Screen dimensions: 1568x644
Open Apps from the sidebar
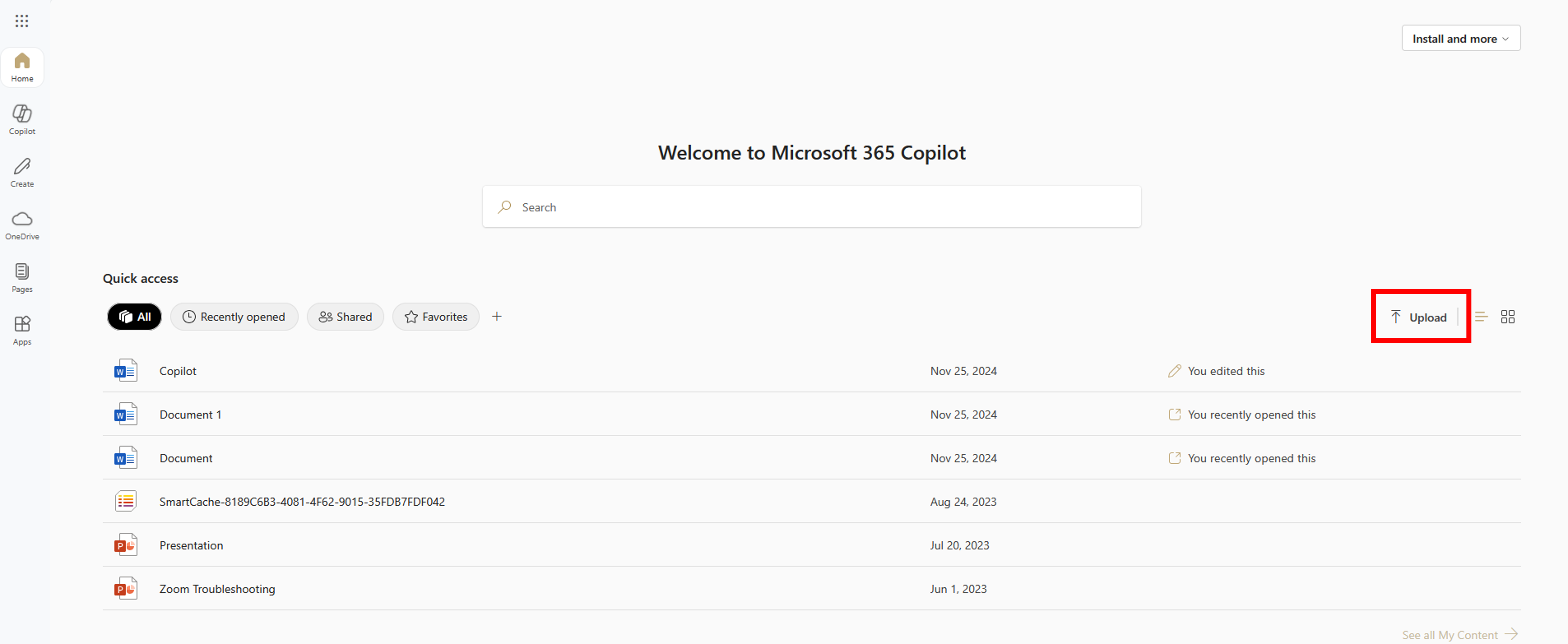coord(22,330)
